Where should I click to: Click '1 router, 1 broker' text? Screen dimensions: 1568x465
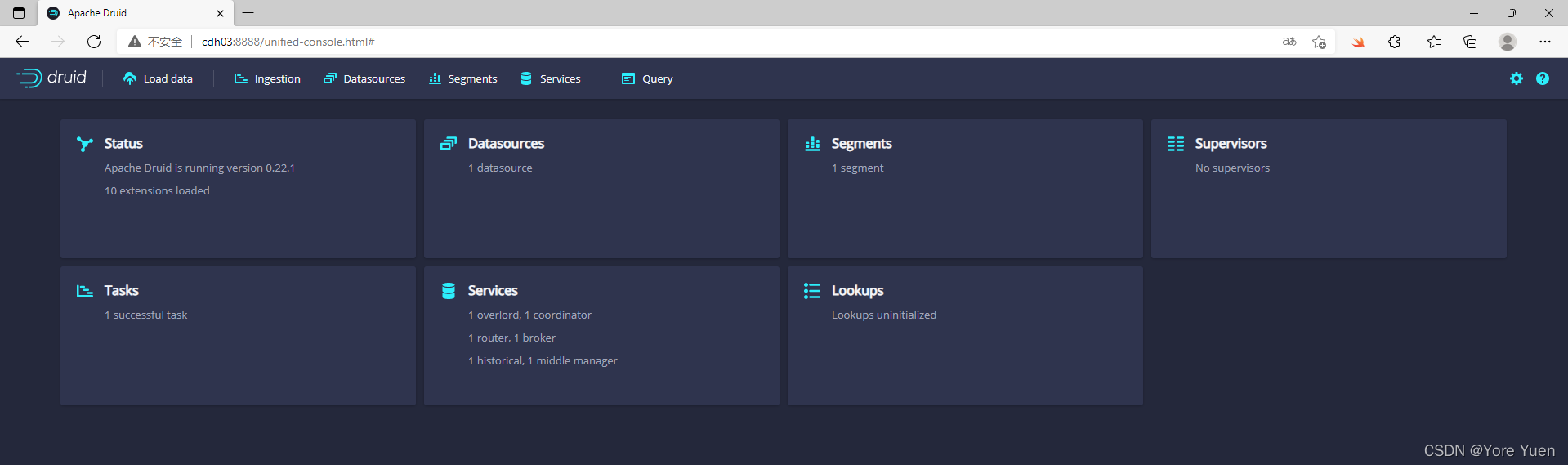[x=511, y=338]
